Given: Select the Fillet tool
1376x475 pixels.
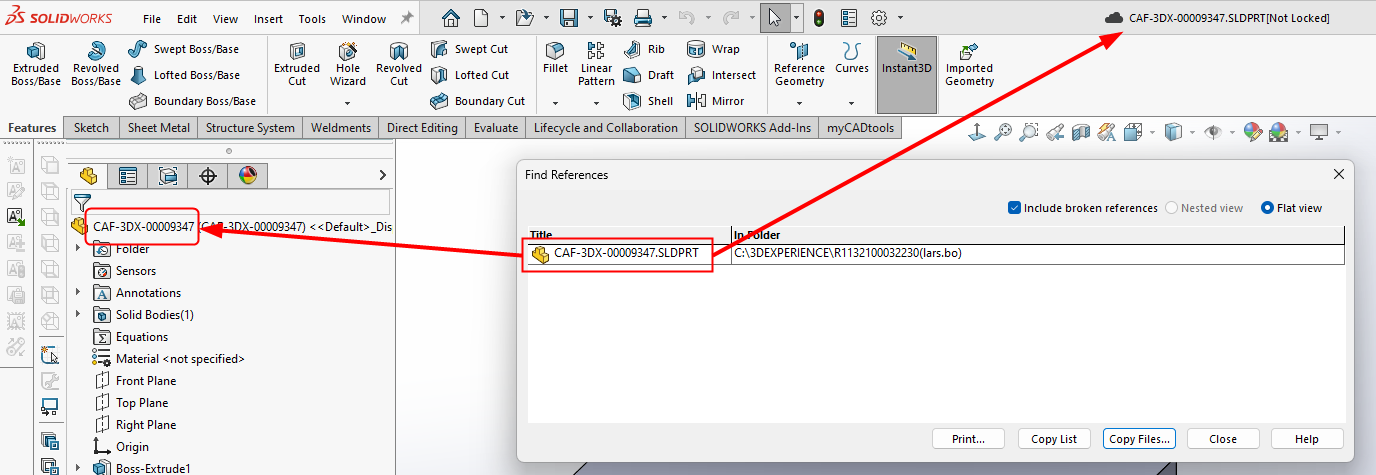Looking at the screenshot, I should 555,58.
